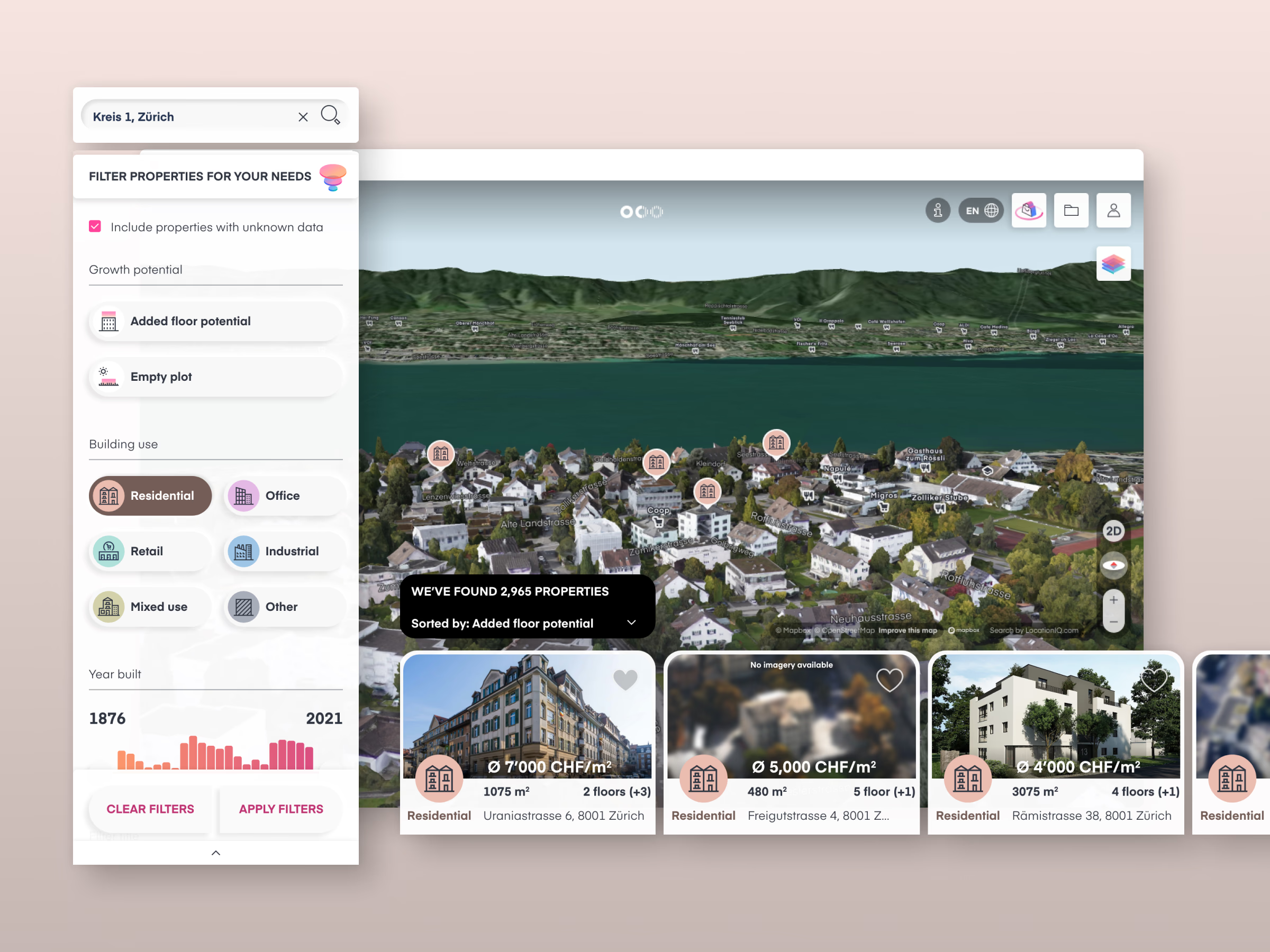
Task: Click the info icon button
Action: click(x=938, y=211)
